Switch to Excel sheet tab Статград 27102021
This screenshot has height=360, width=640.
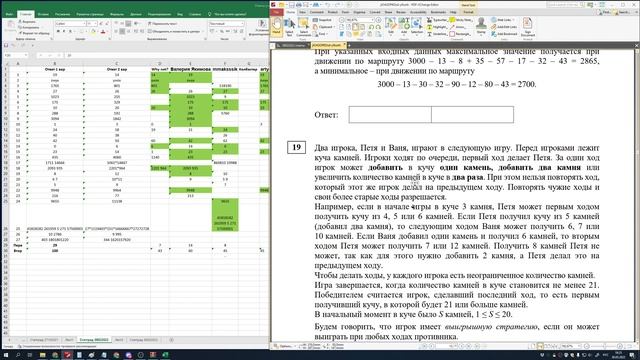tap(44, 340)
